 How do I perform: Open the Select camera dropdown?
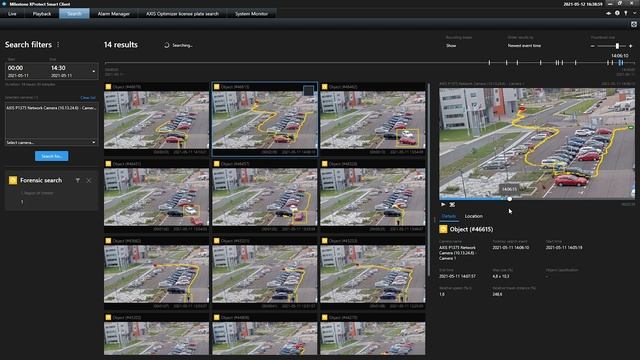click(x=51, y=142)
